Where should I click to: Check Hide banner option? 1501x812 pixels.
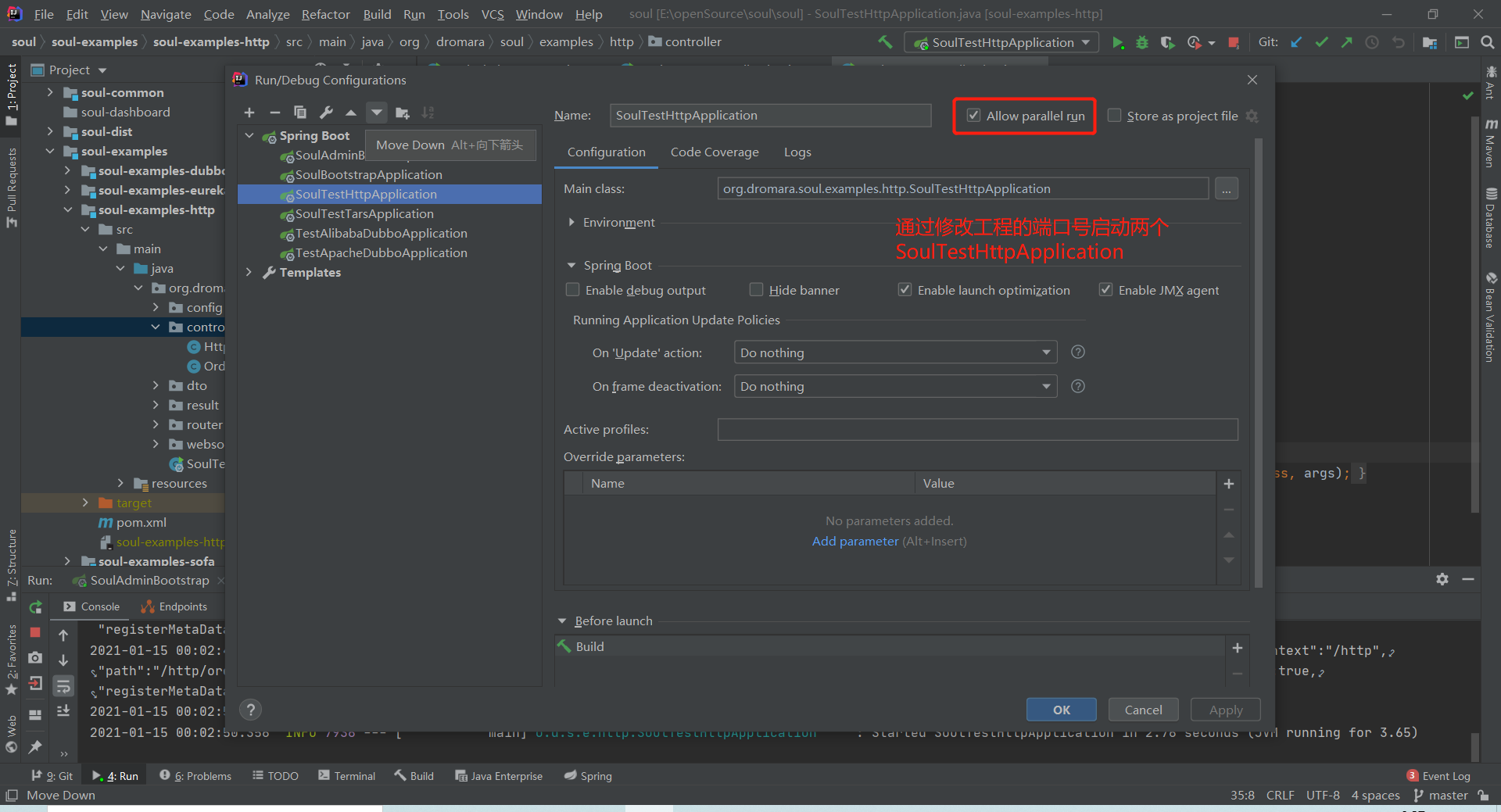click(756, 290)
